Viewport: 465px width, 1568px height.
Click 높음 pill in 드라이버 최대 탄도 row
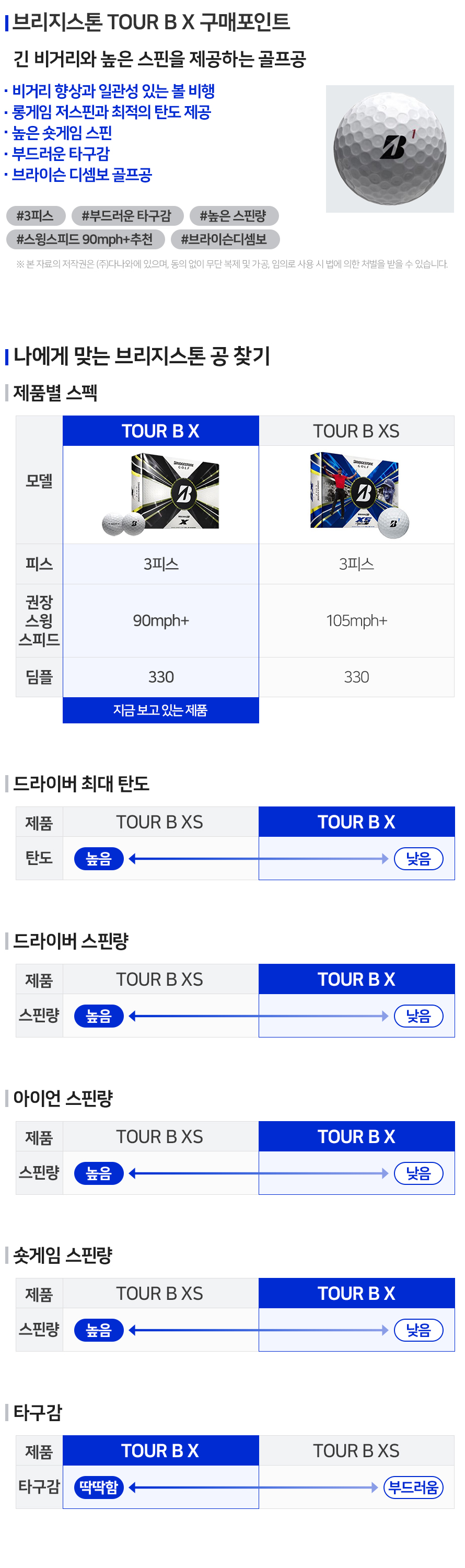click(x=99, y=859)
